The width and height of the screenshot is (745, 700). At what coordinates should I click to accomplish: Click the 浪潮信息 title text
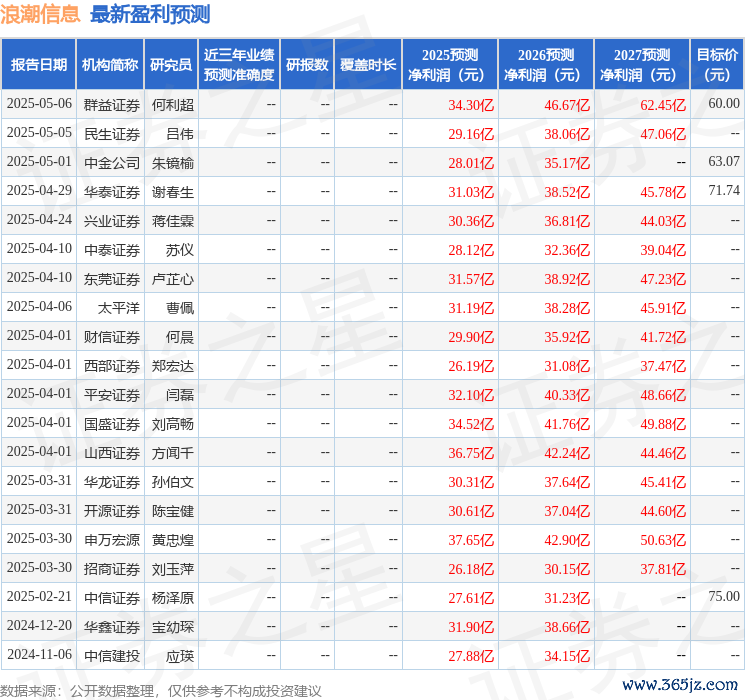pyautogui.click(x=40, y=14)
